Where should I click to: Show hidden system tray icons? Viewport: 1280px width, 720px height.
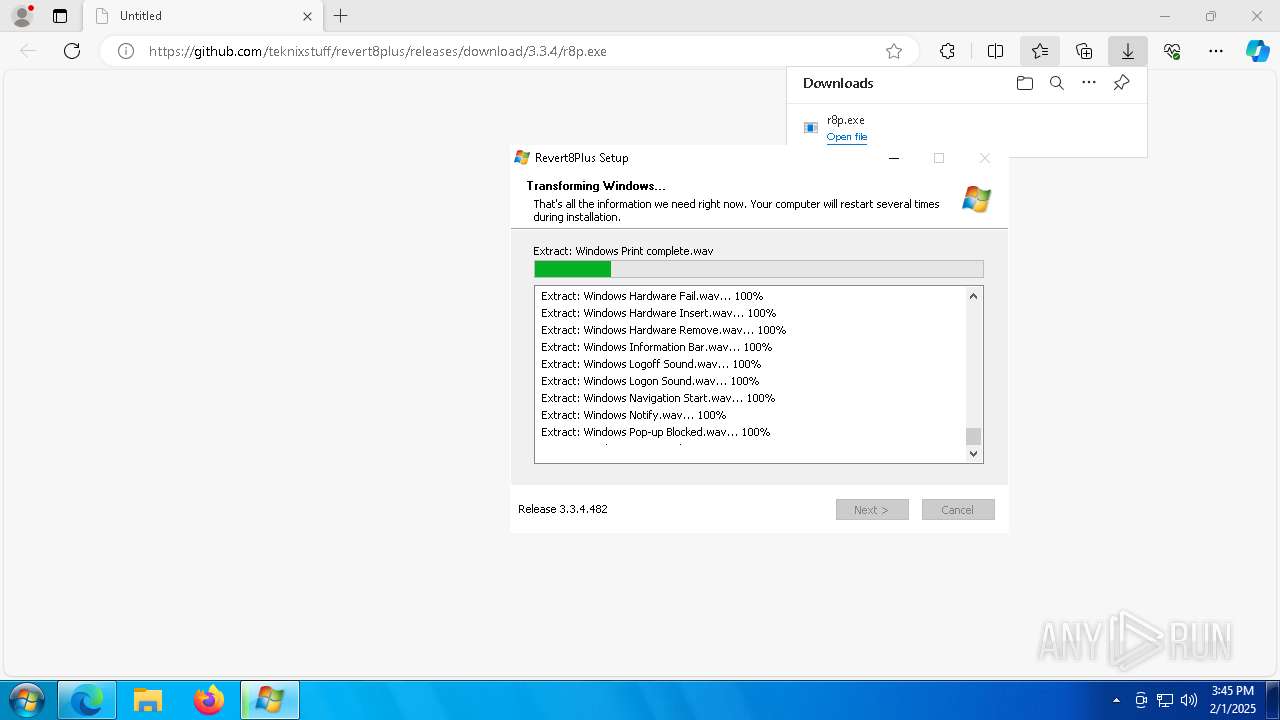[x=1116, y=700]
